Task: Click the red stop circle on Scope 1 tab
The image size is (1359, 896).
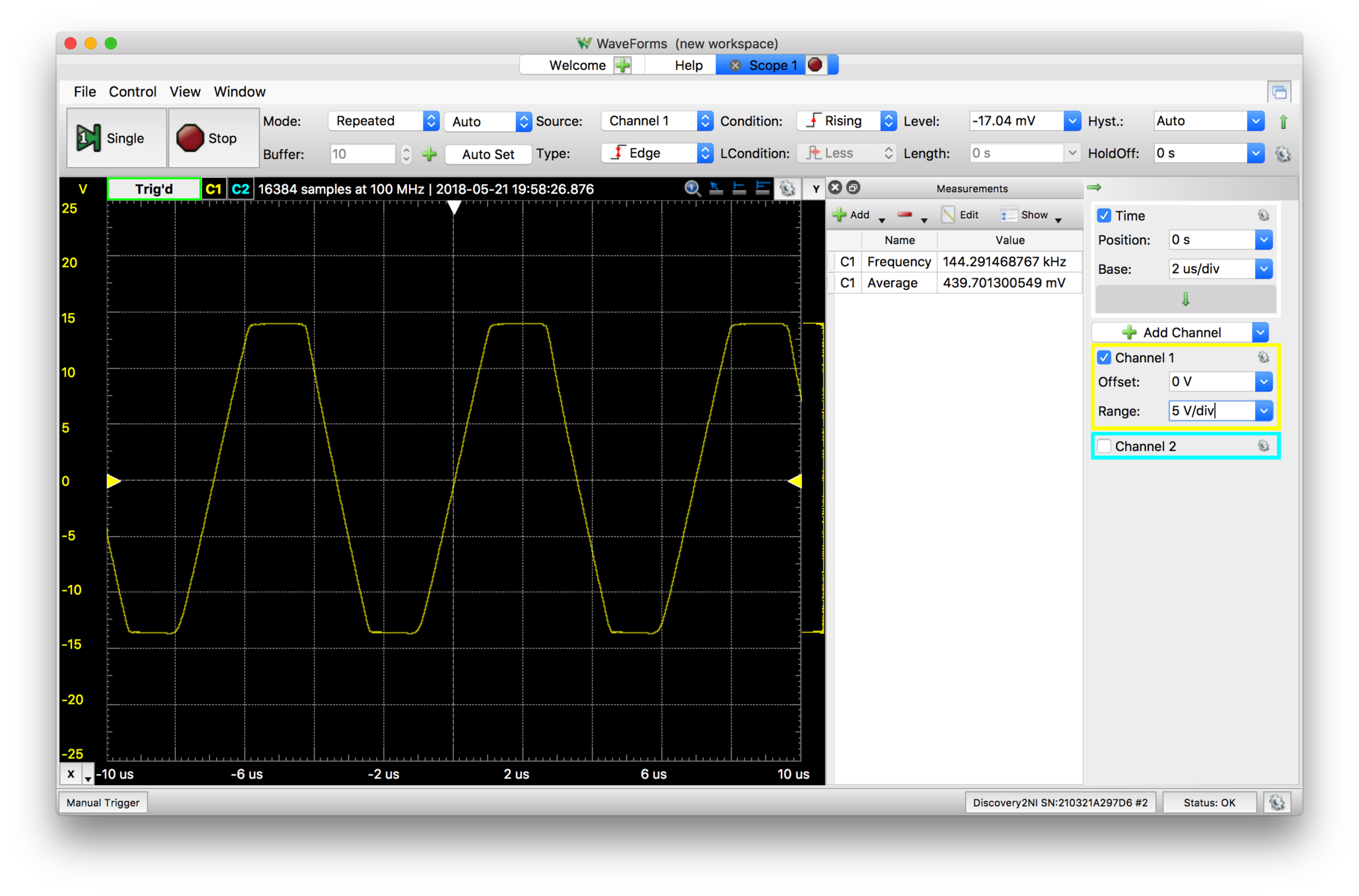Action: (x=815, y=65)
